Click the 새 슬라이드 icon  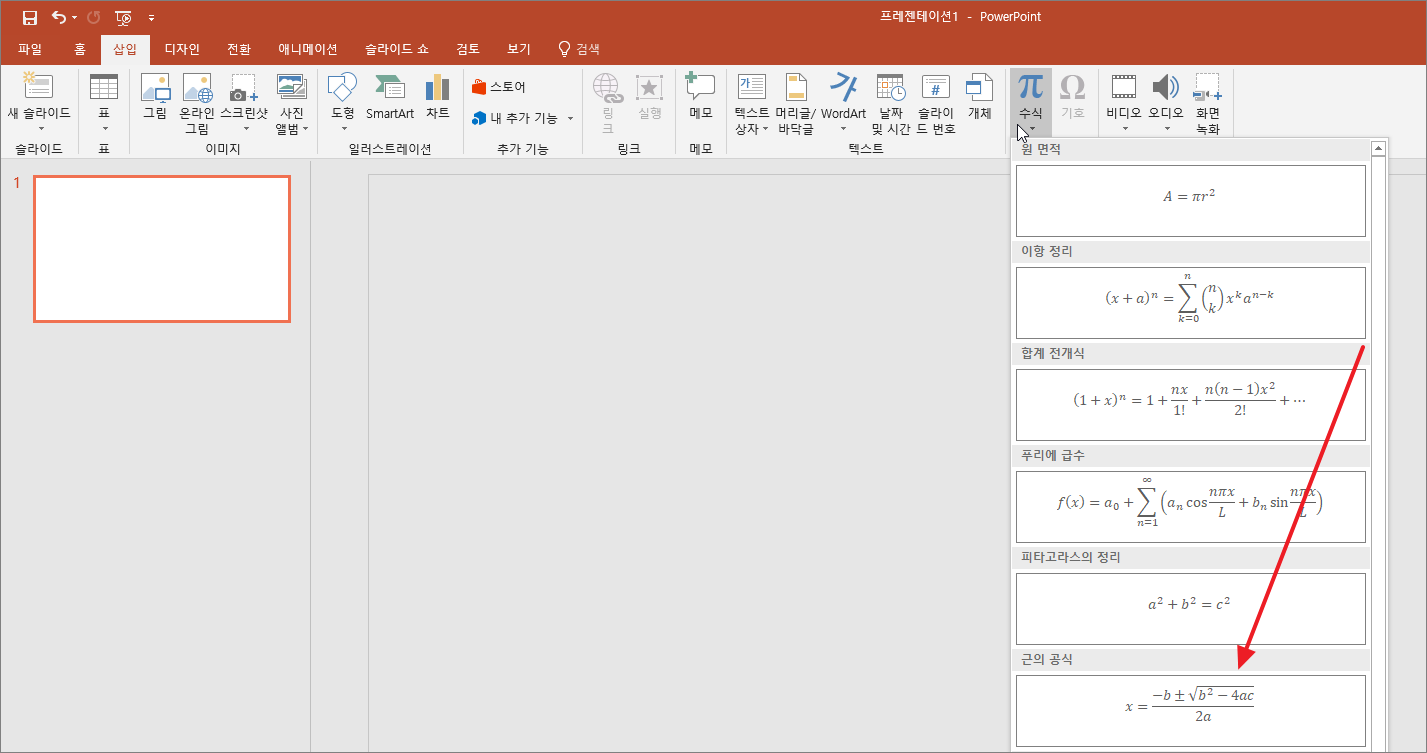point(39,87)
